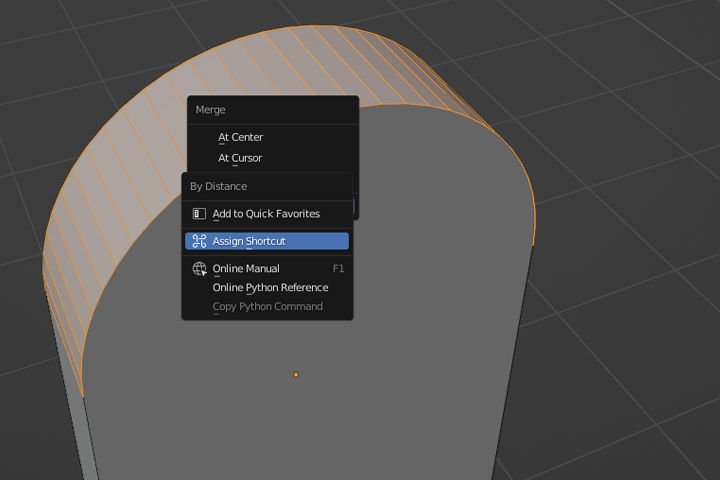This screenshot has height=480, width=720.
Task: Click the By Distance header text
Action: 219,186
